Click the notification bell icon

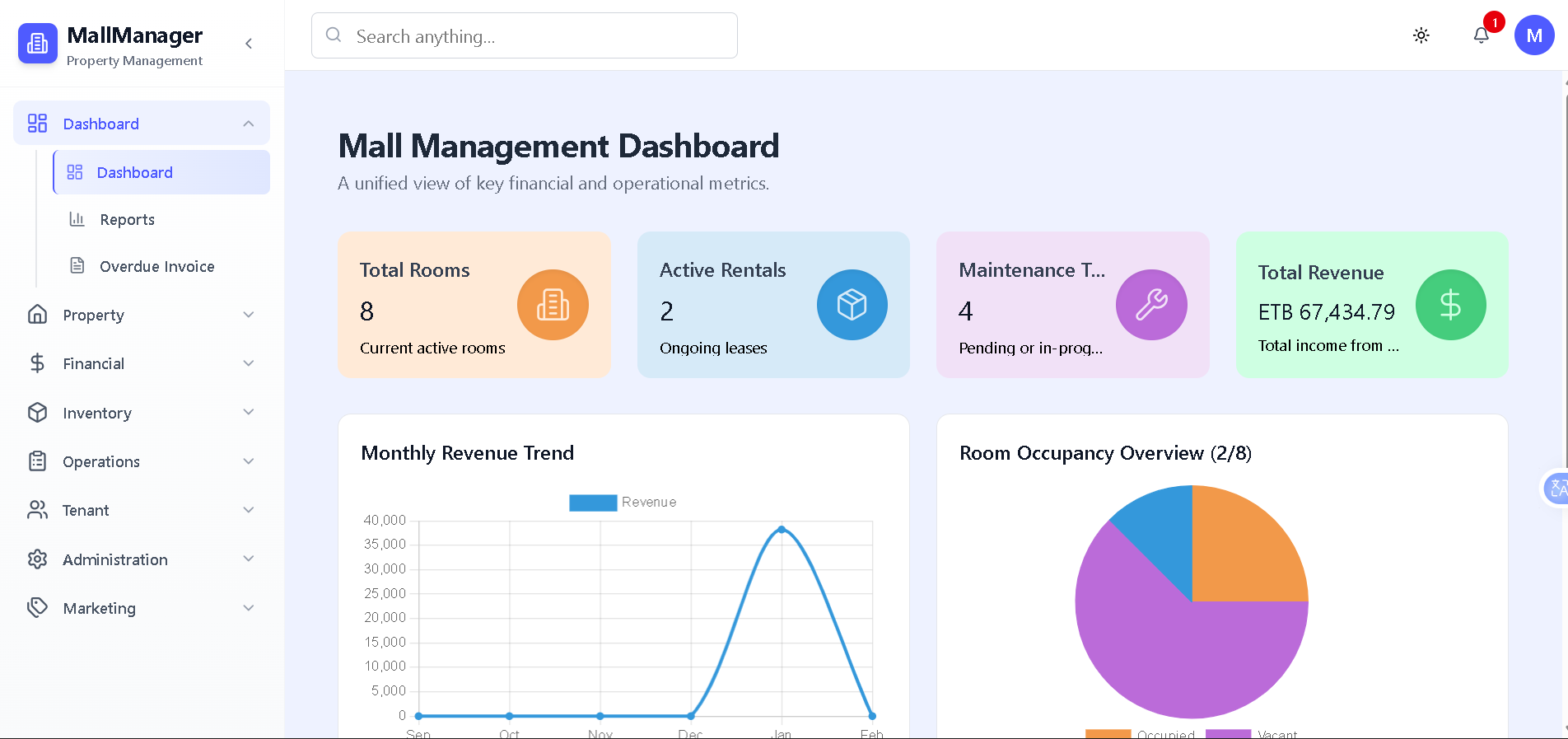[1481, 35]
